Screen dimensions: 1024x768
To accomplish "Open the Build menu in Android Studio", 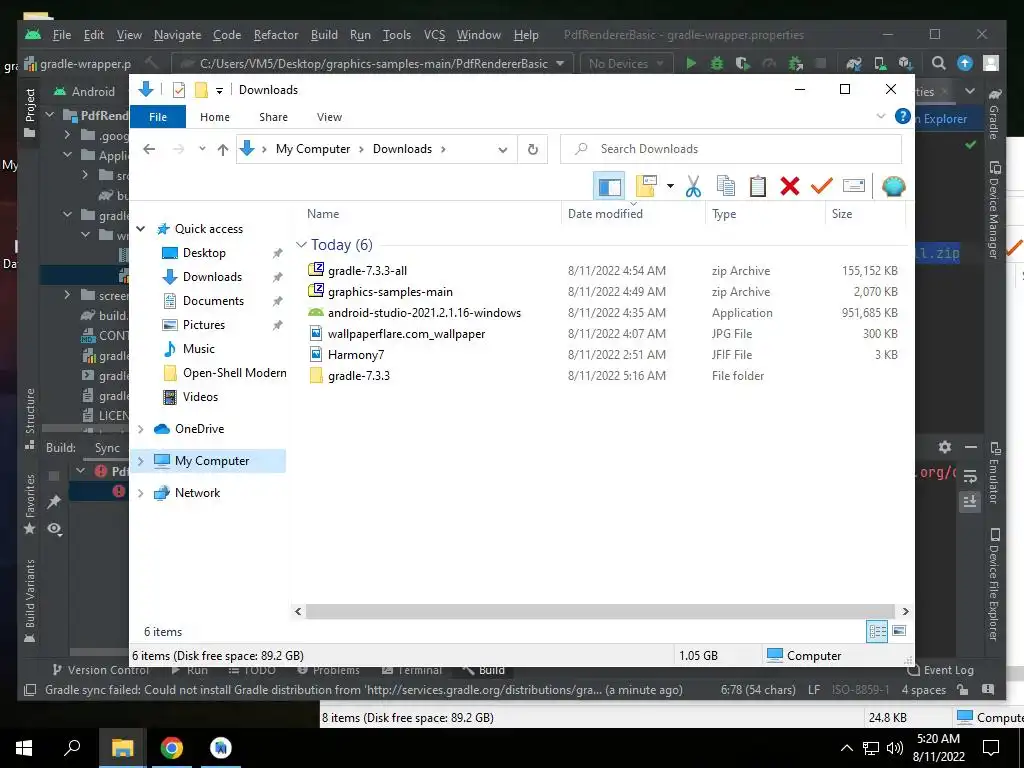I will (324, 35).
